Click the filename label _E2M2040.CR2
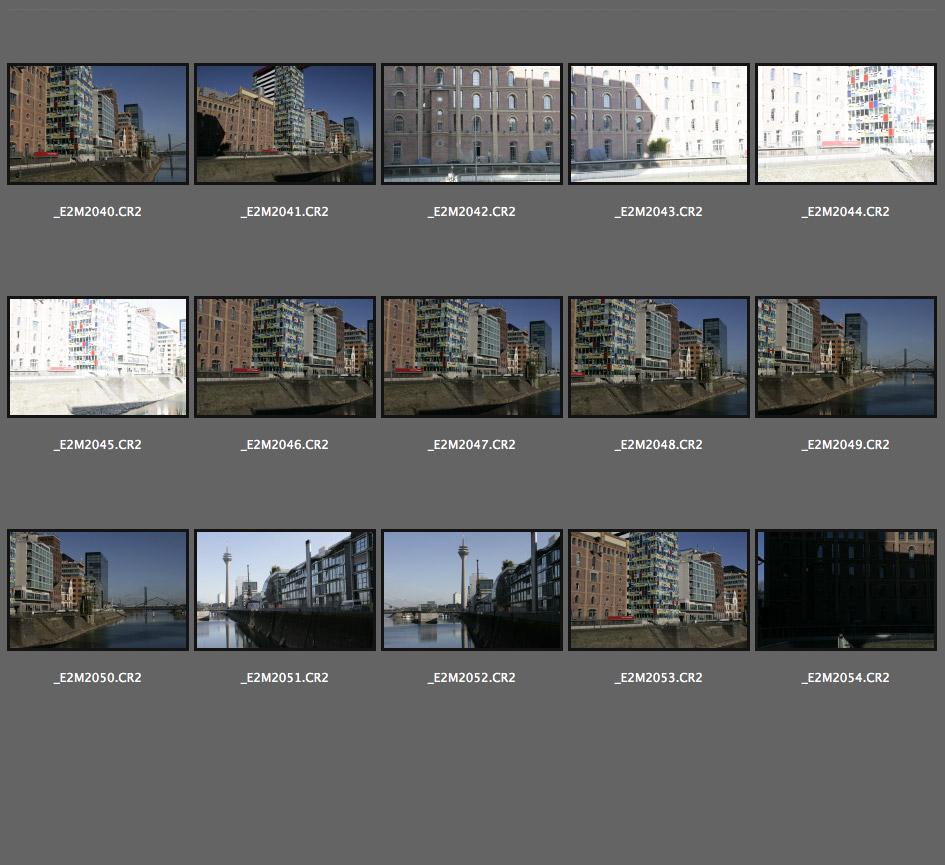The height and width of the screenshot is (865, 945). pyautogui.click(x=98, y=212)
